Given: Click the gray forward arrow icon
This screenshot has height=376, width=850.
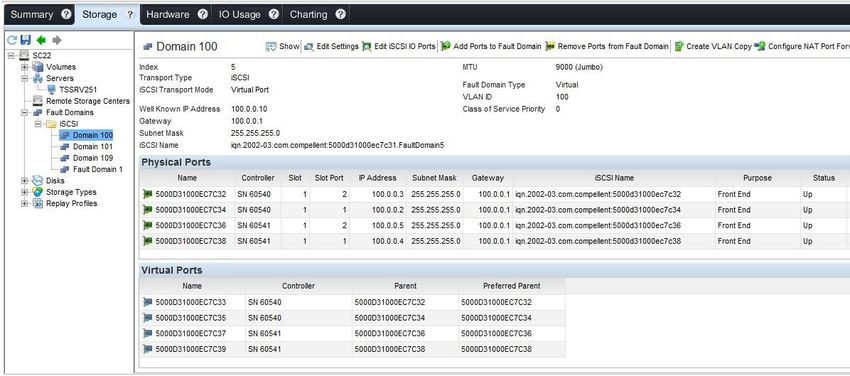Looking at the screenshot, I should 56,40.
